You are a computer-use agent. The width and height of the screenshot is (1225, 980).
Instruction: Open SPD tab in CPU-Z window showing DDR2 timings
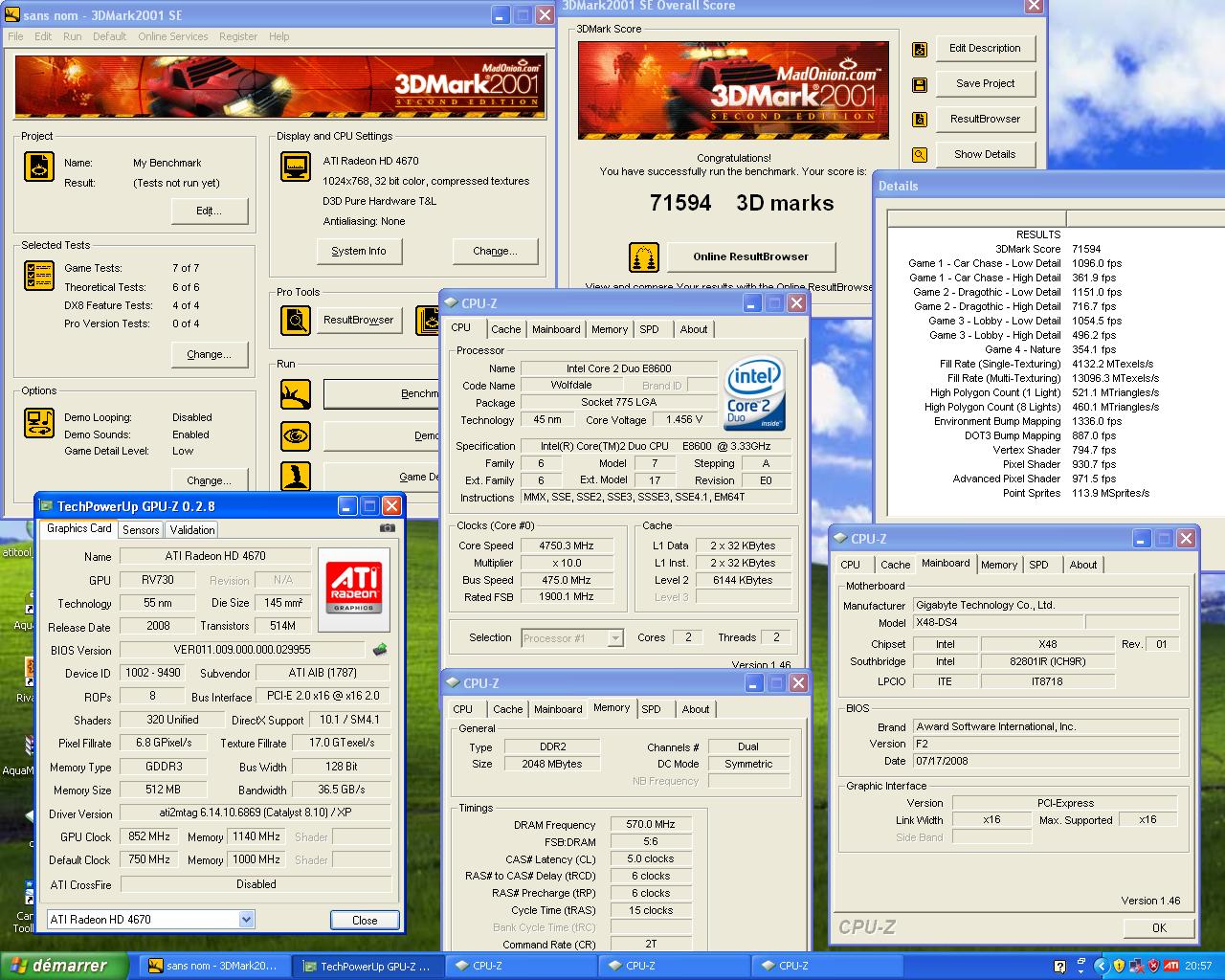[x=651, y=709]
